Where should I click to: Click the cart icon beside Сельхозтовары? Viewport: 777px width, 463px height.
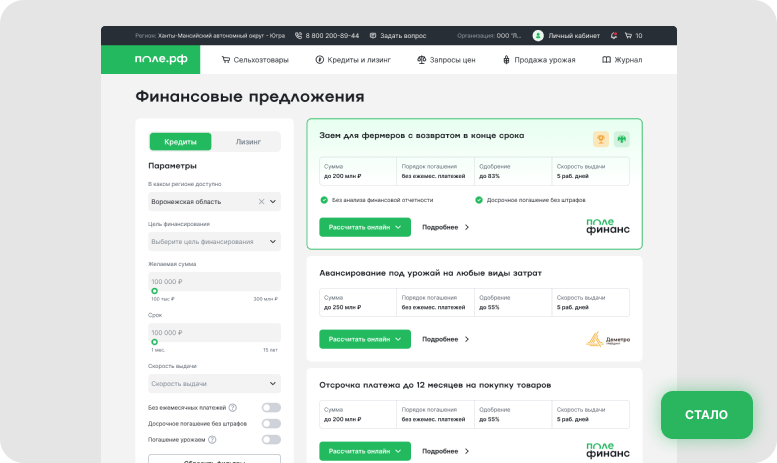[x=225, y=59]
